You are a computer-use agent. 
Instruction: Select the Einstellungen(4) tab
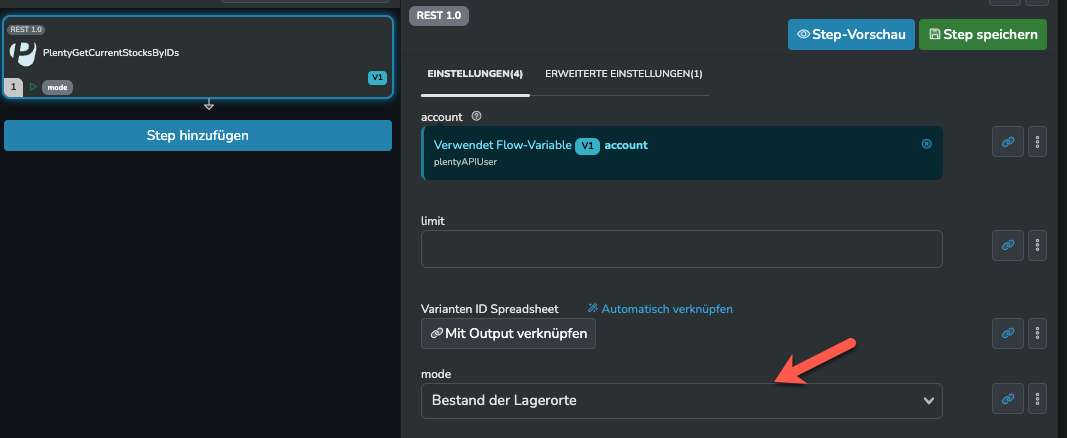pyautogui.click(x=475, y=74)
